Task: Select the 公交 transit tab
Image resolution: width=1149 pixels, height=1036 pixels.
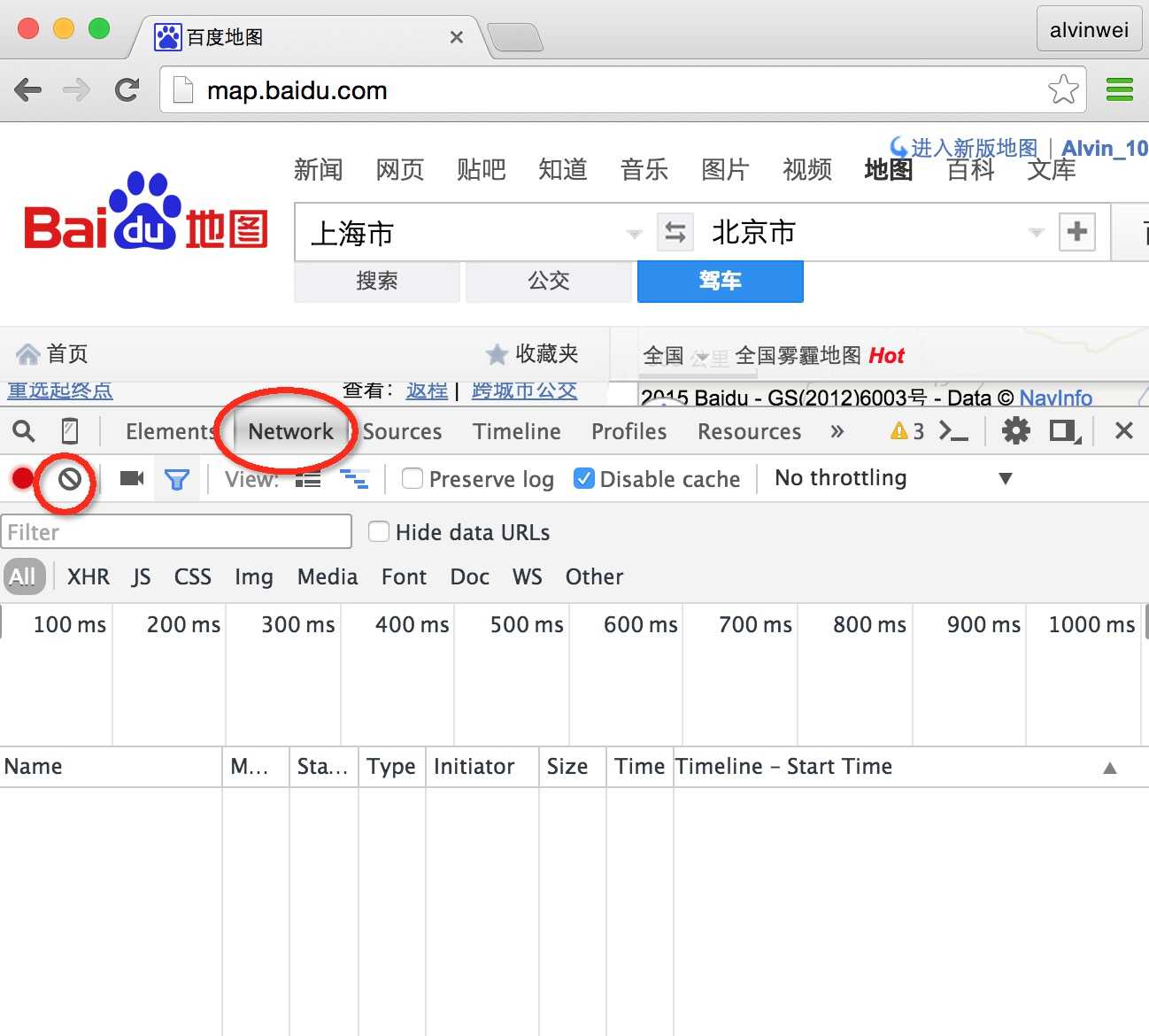Action: [x=549, y=281]
